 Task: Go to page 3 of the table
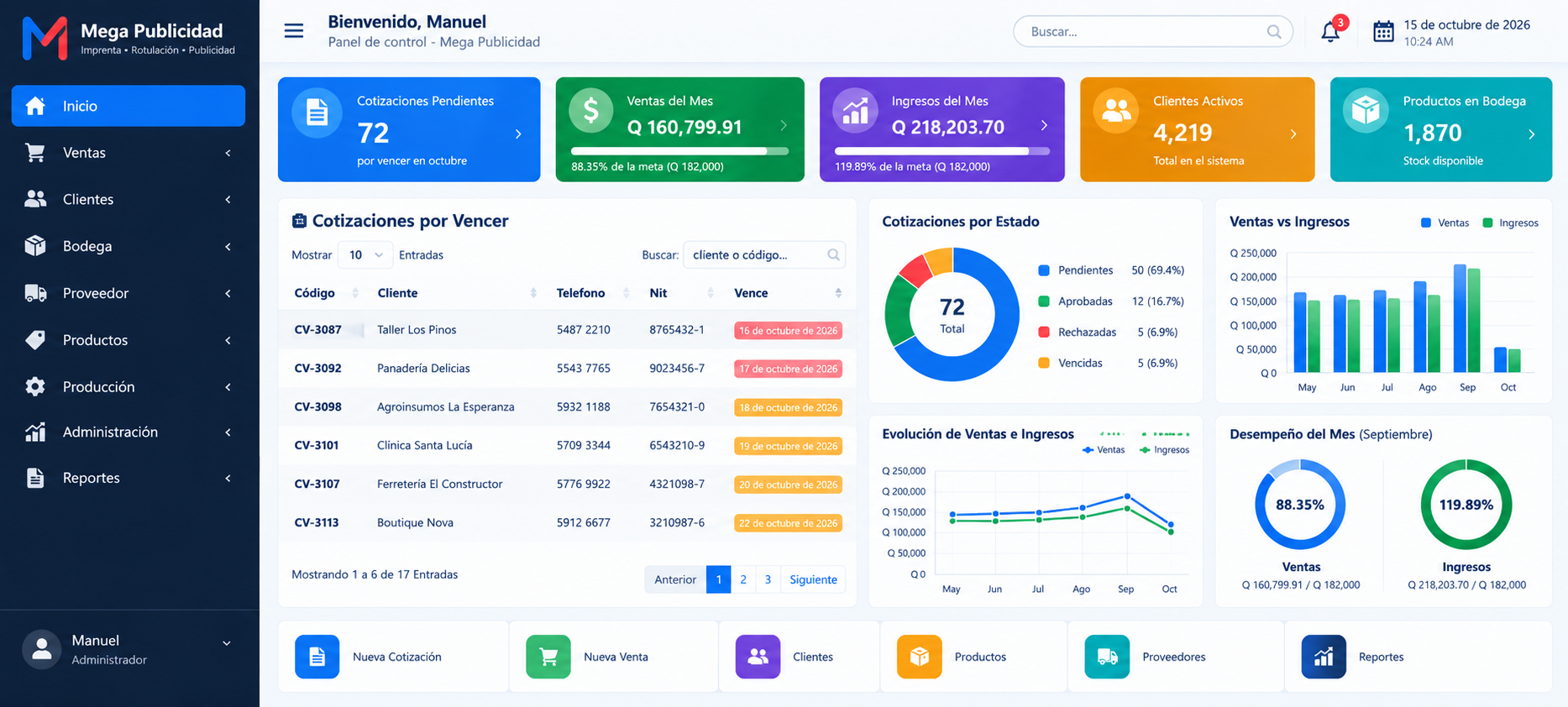coord(768,579)
